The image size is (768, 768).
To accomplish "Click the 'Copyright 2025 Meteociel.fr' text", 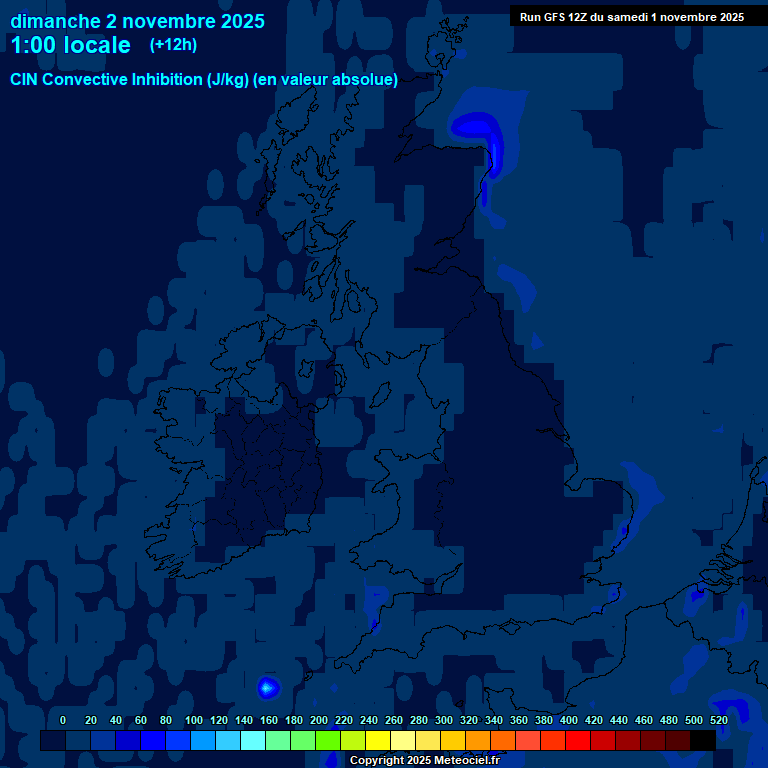I will click(425, 760).
